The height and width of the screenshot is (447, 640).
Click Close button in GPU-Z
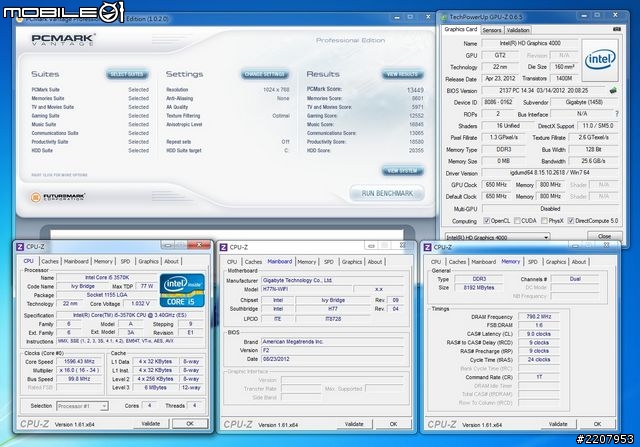click(x=604, y=236)
